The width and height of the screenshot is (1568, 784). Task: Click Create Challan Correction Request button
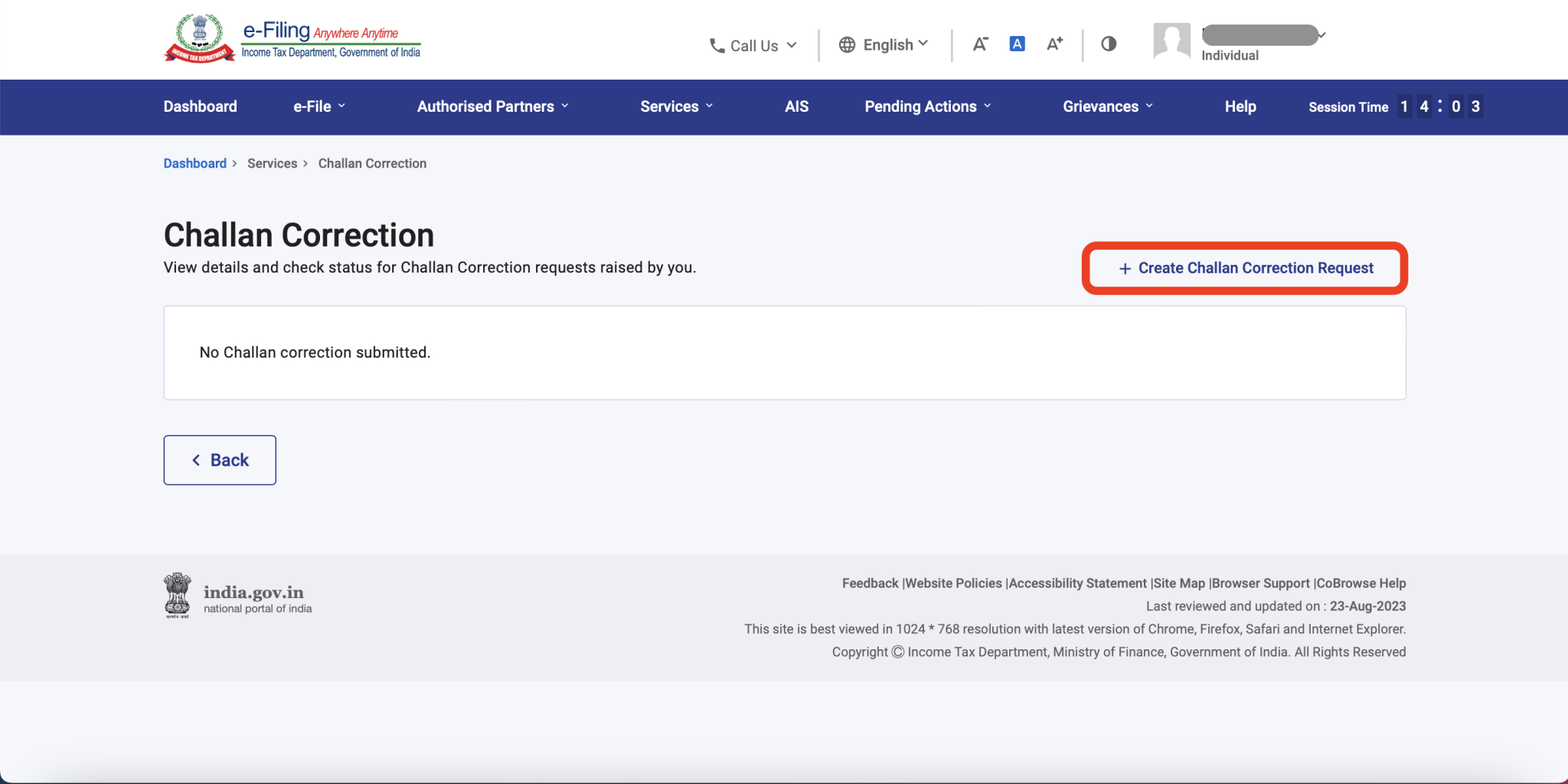[x=1245, y=269]
